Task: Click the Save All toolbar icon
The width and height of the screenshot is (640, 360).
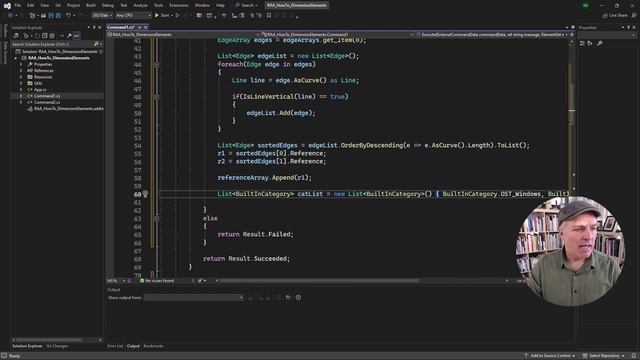Action: pyautogui.click(x=58, y=16)
